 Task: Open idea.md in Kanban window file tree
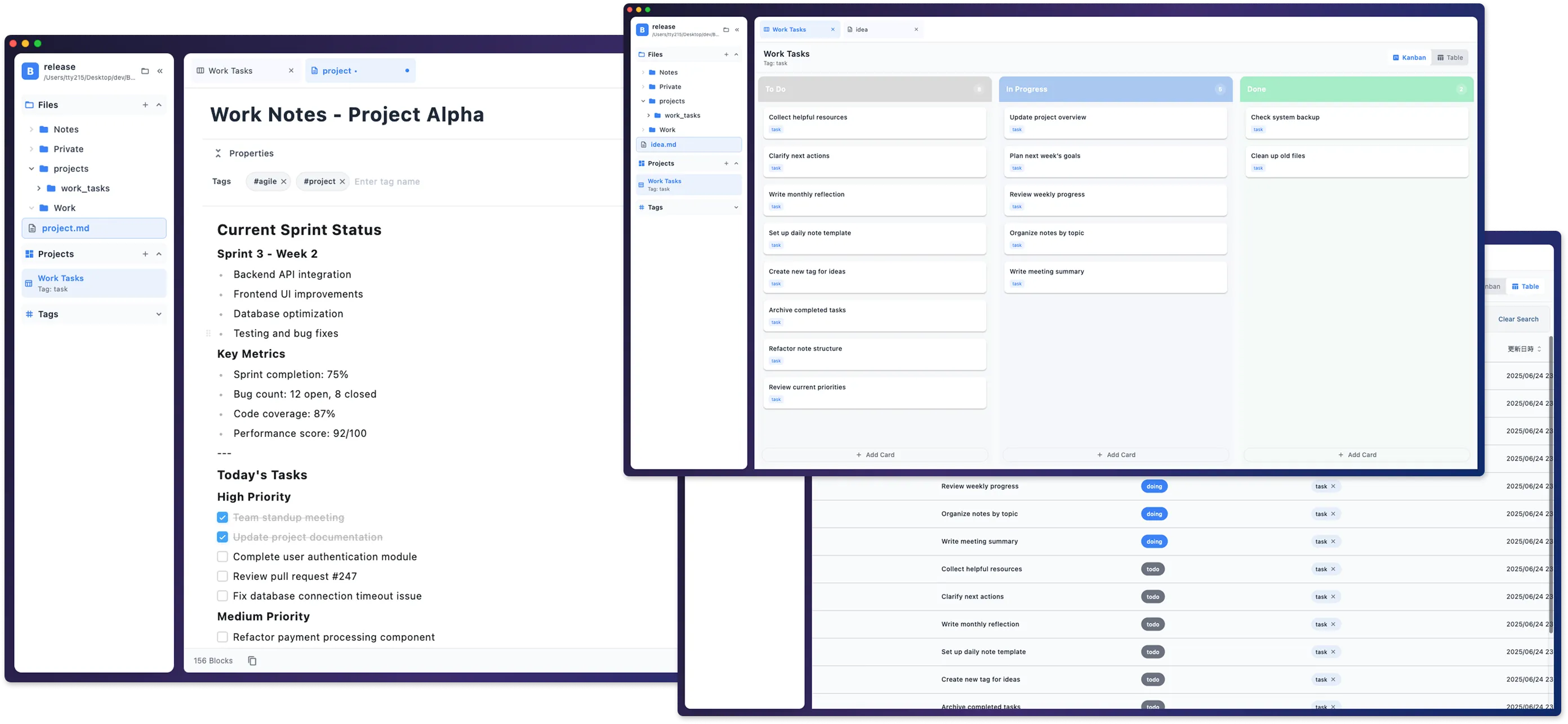click(688, 144)
